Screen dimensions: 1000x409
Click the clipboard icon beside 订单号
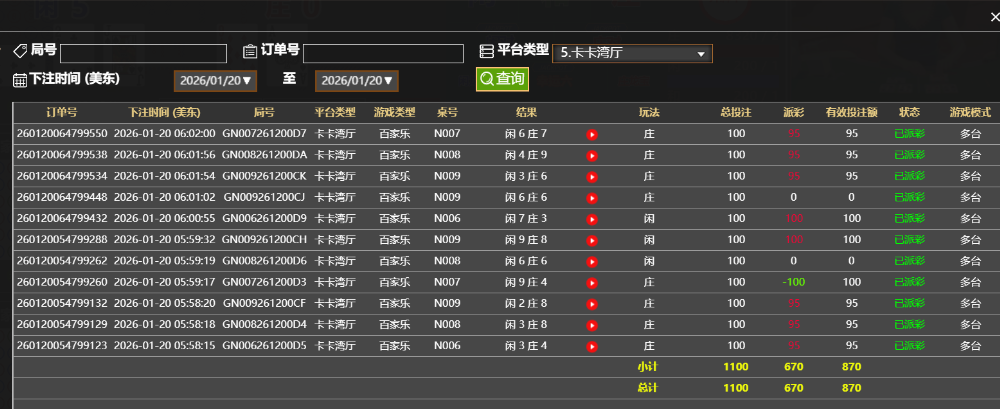[x=250, y=51]
